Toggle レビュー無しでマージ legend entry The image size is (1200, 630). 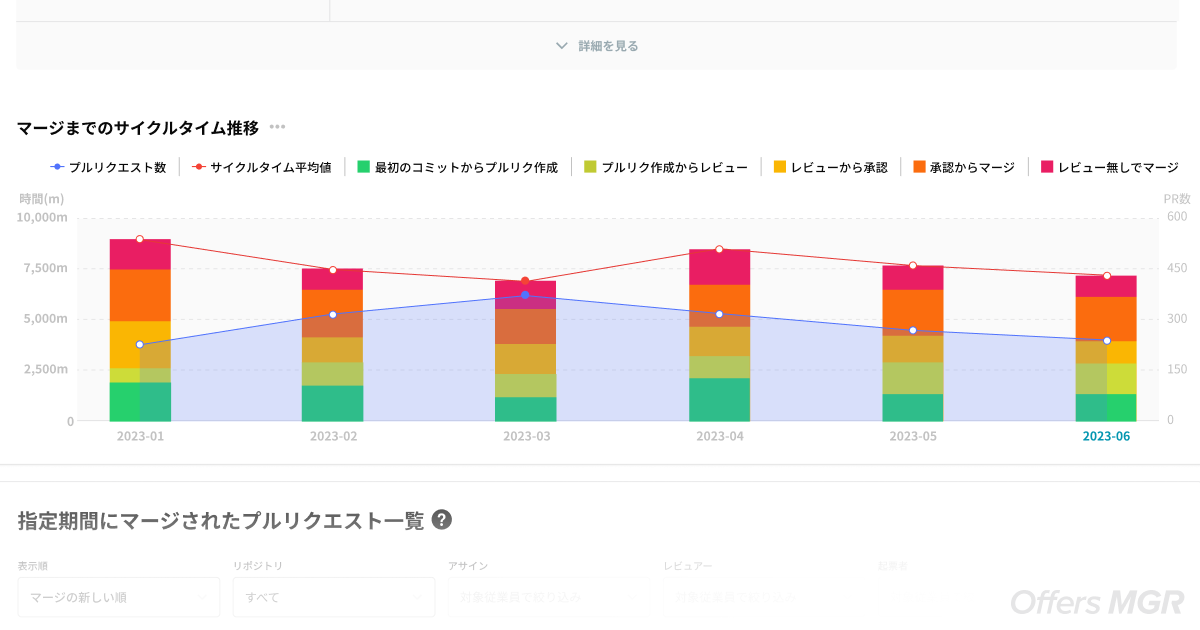[1109, 167]
